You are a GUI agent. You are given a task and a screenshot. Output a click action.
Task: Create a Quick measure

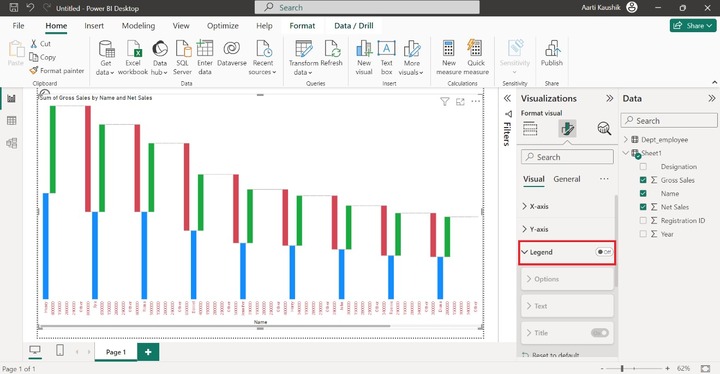point(476,57)
